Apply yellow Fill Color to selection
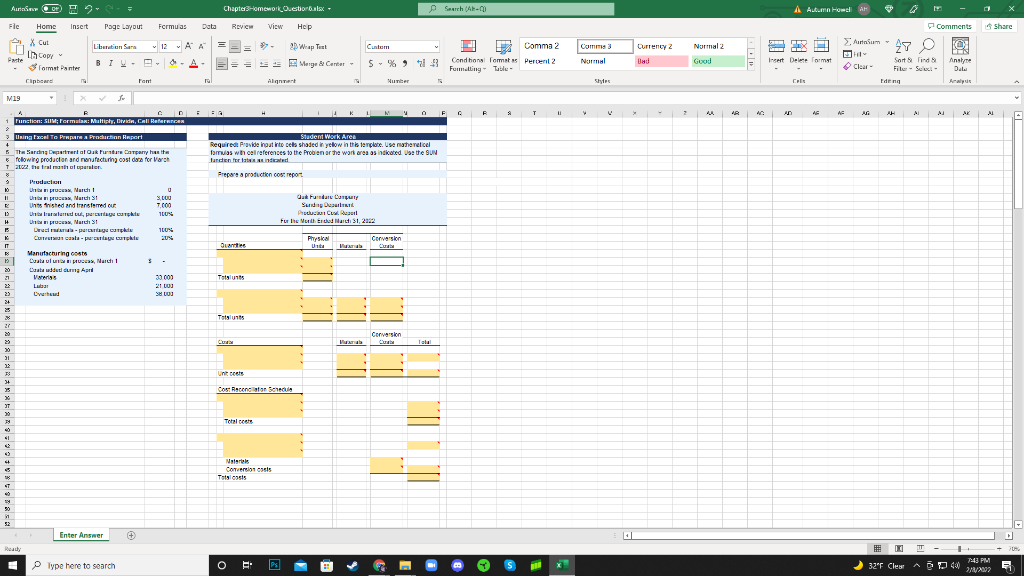This screenshot has height=576, width=1024. tap(170, 63)
